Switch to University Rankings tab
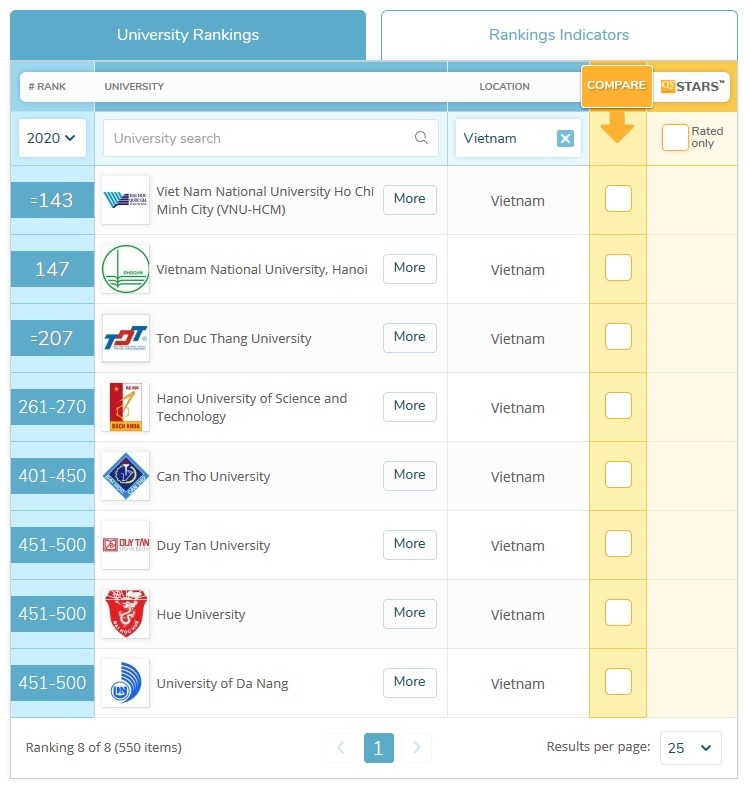 click(x=188, y=35)
